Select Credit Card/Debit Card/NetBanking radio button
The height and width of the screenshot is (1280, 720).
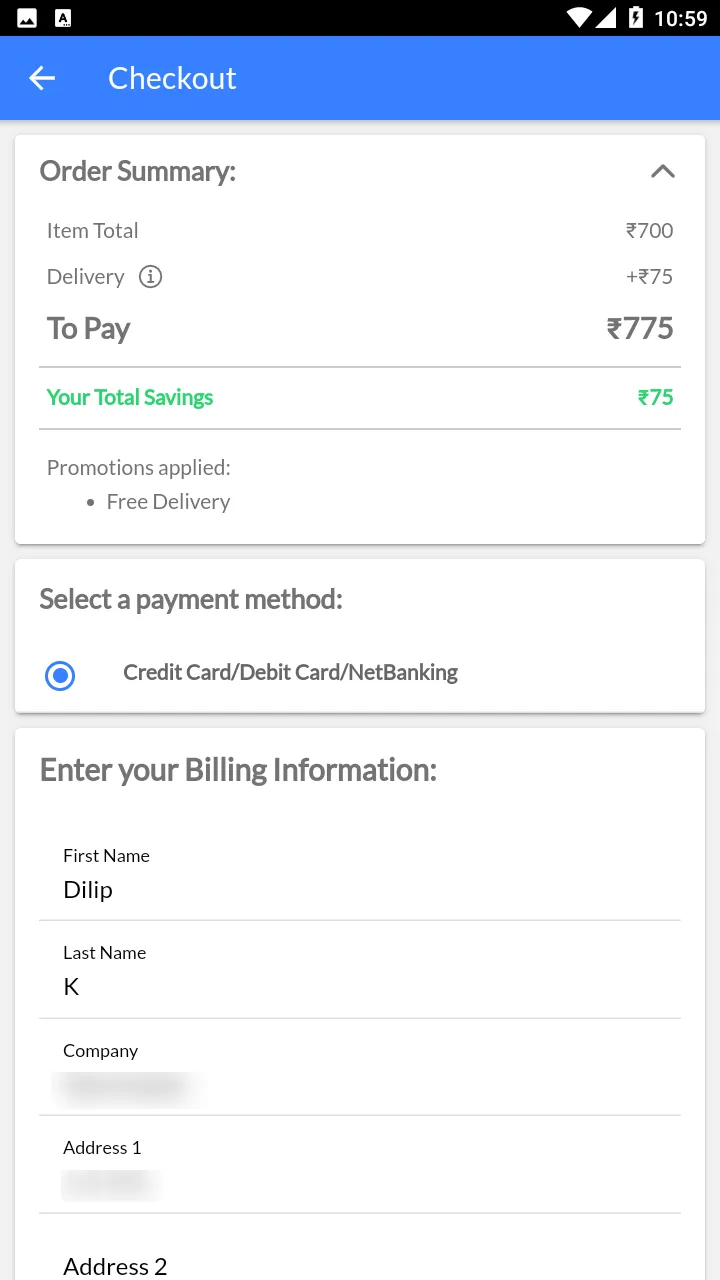(x=60, y=676)
